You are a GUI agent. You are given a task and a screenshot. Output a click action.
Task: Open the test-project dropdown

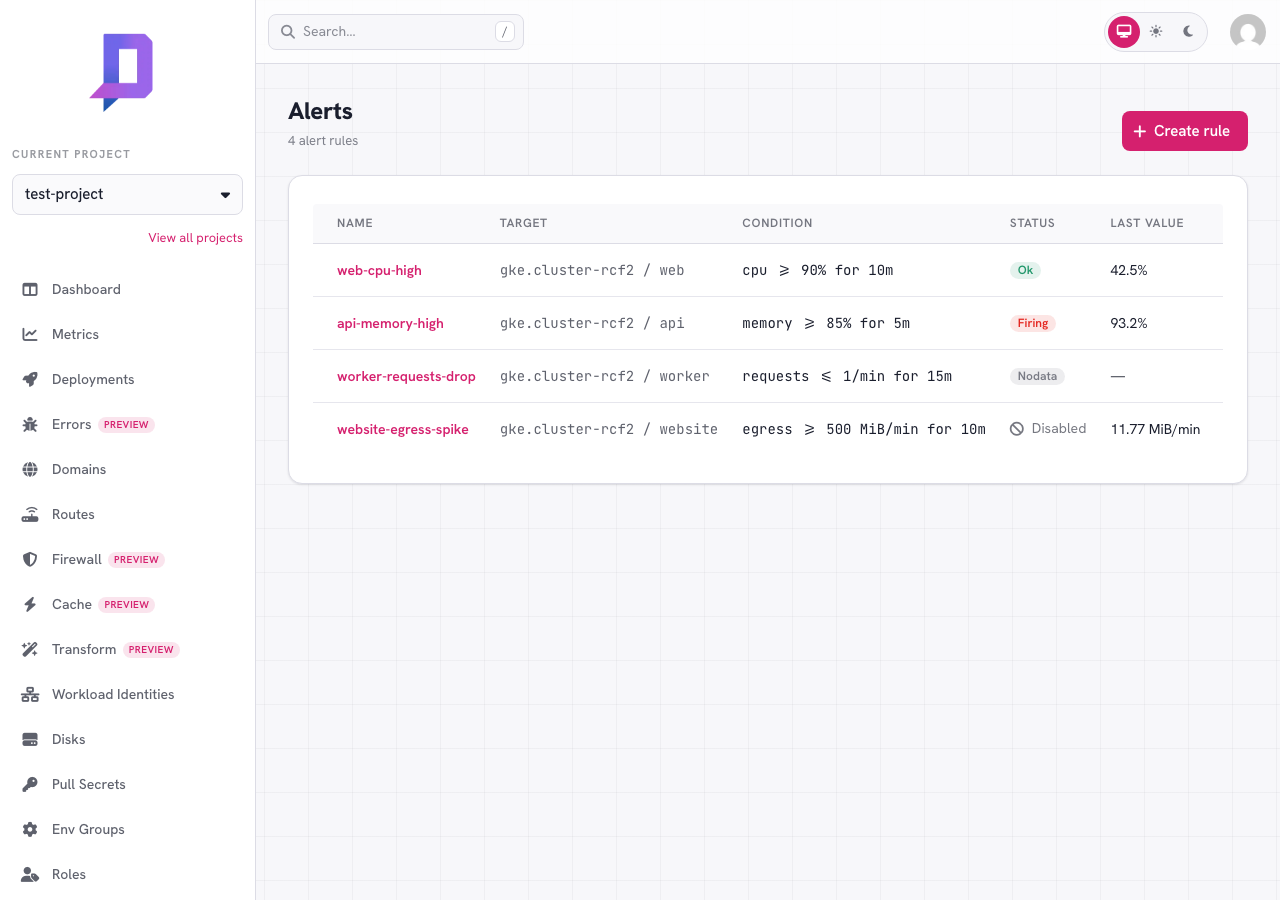[127, 194]
